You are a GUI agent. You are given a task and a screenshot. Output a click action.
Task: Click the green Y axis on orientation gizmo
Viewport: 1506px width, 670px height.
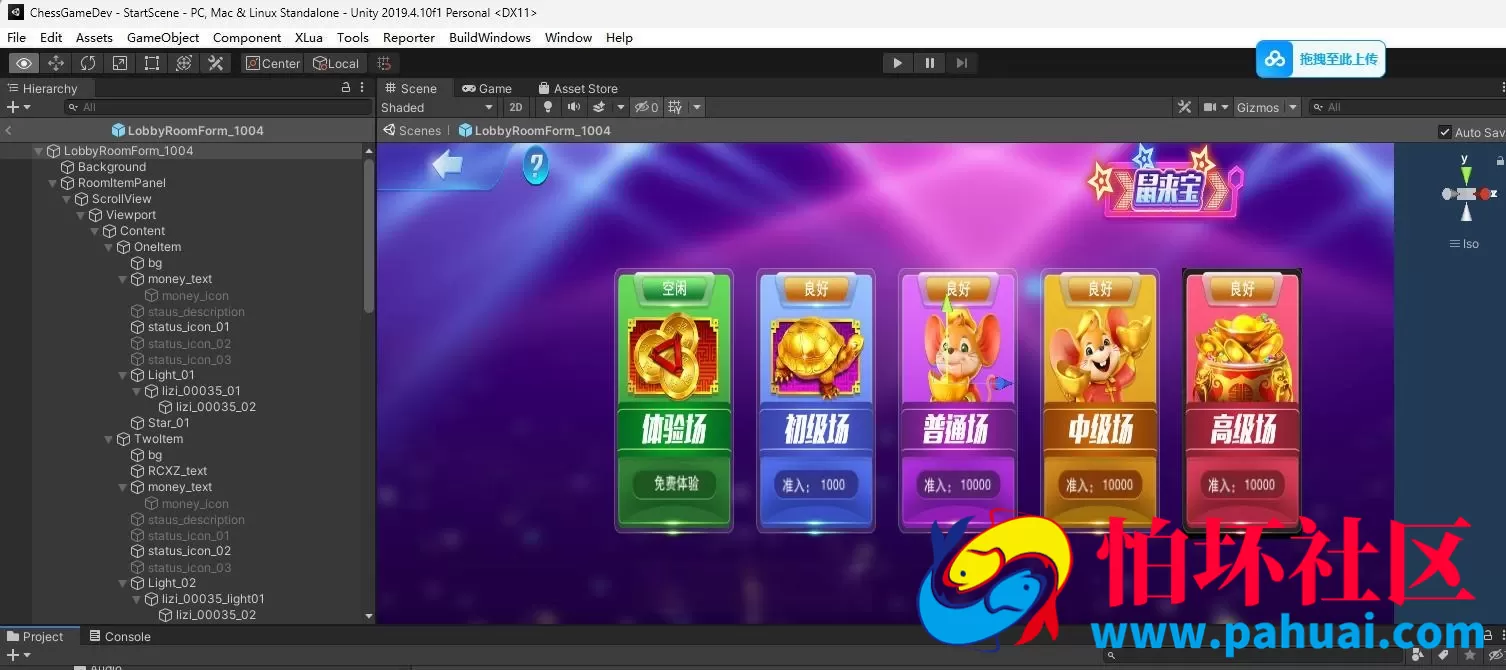[1466, 174]
